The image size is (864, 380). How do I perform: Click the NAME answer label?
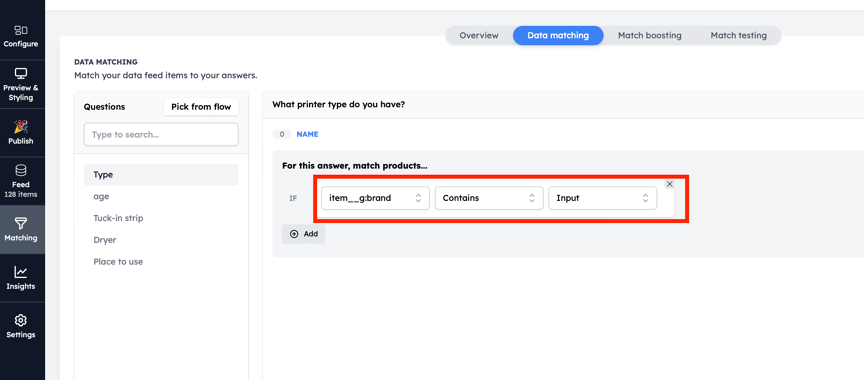[307, 134]
